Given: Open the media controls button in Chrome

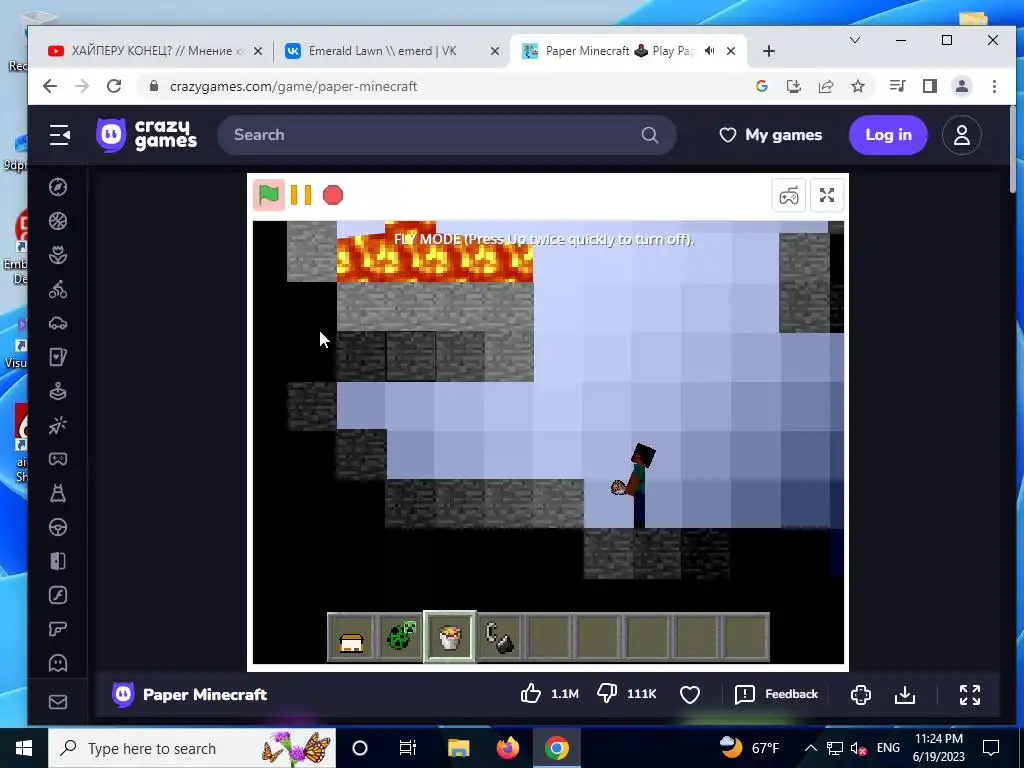Looking at the screenshot, I should click(x=897, y=86).
